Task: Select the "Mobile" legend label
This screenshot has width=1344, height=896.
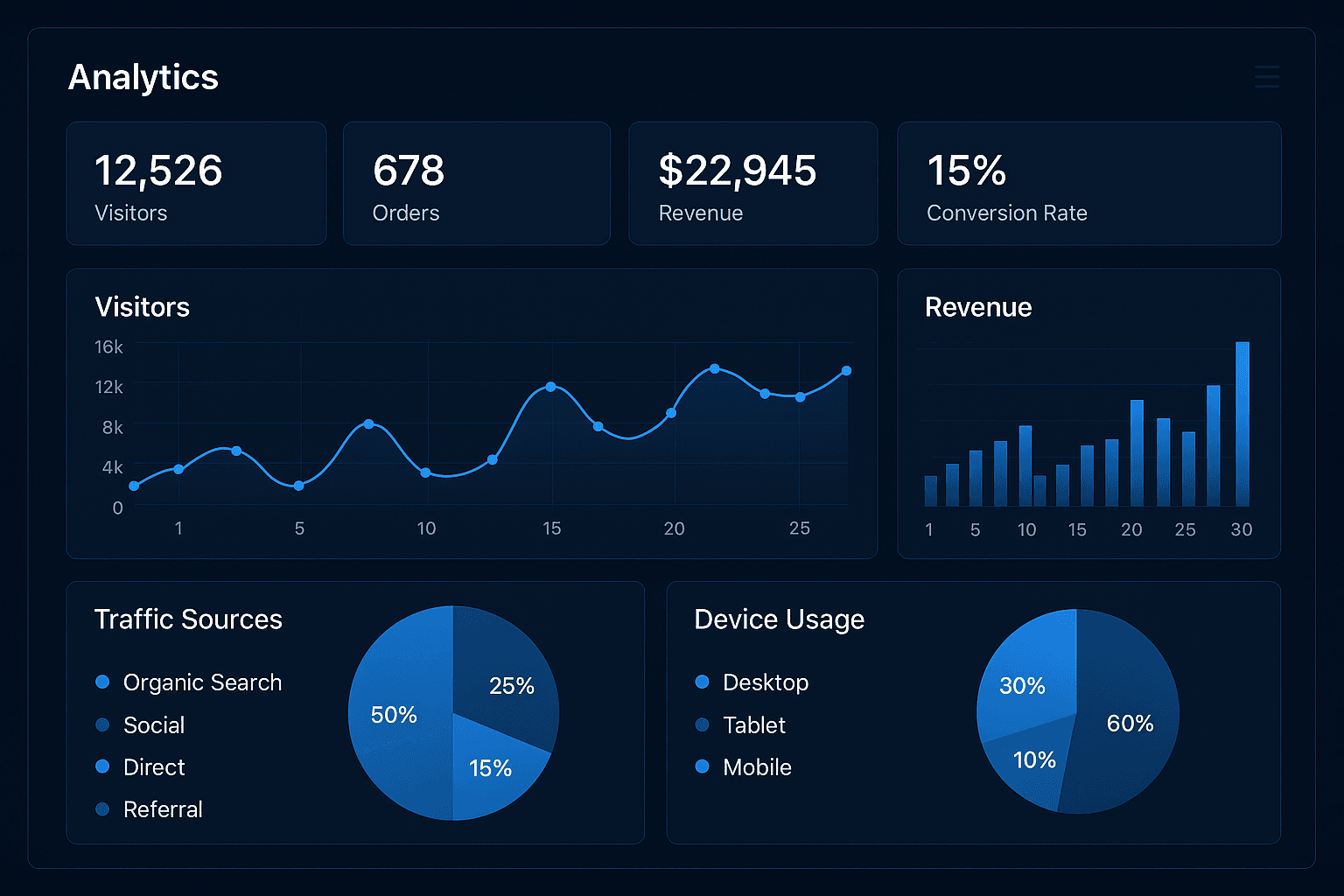Action: click(758, 767)
